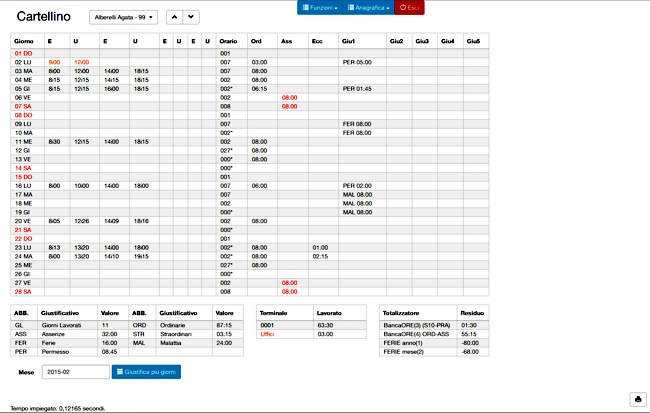650x413 pixels.
Task: Click Ecc value 02:15 on 24 MA
Action: pos(320,257)
